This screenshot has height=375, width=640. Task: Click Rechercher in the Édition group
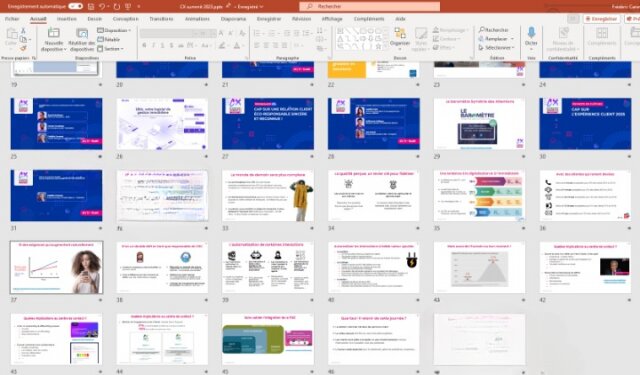[x=494, y=30]
